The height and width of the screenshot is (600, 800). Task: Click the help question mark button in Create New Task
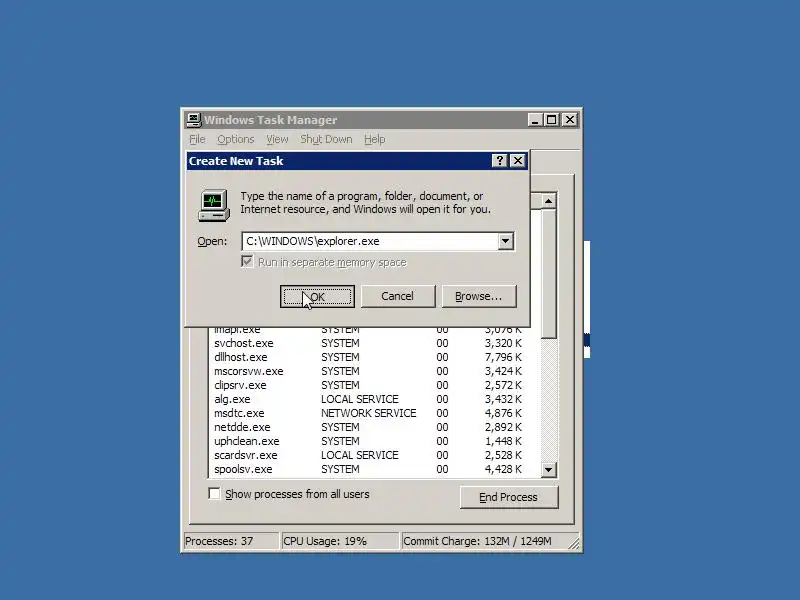[x=499, y=161]
